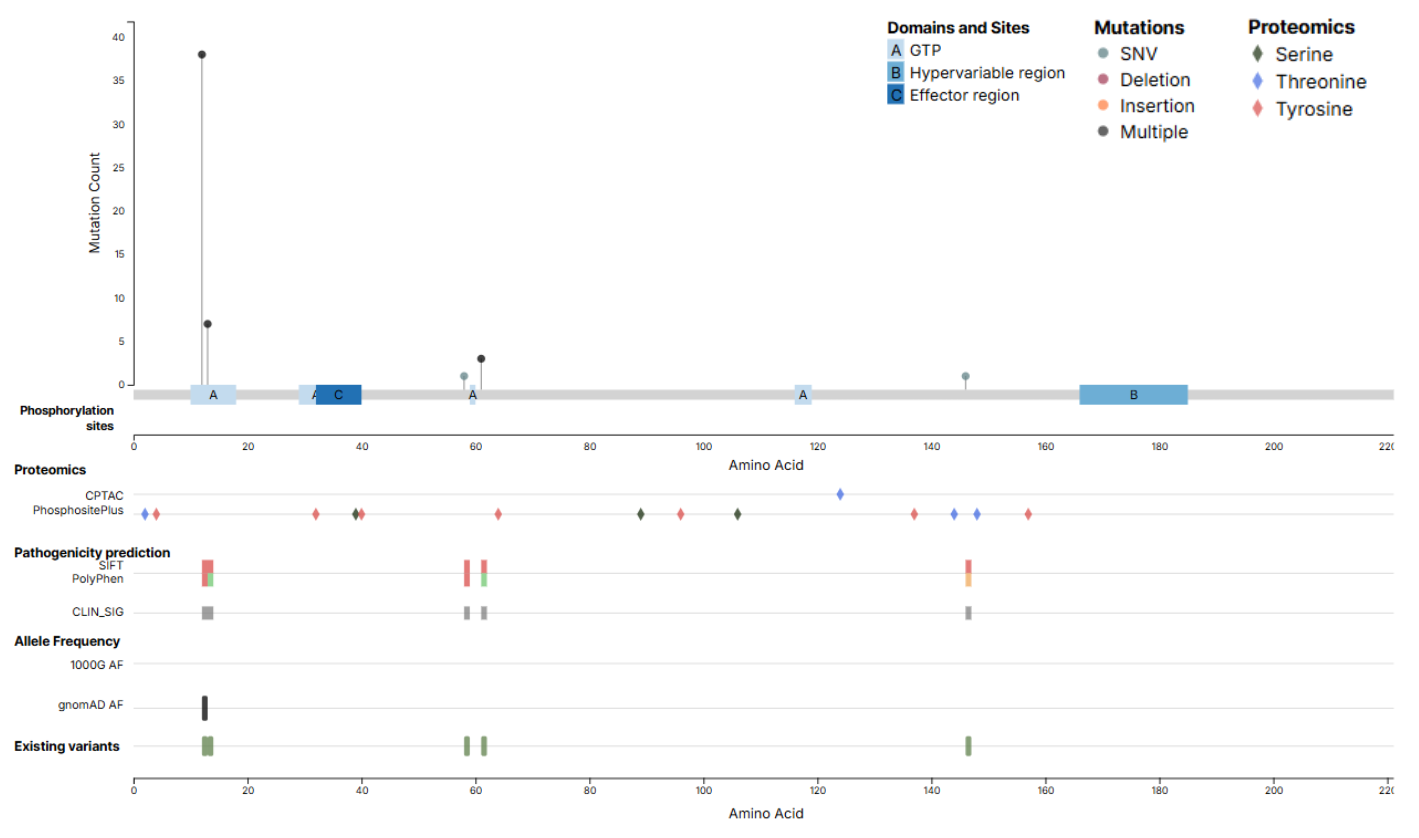Select the Effector region domain labeled C
Screen dimensions: 1419x838
coord(338,395)
